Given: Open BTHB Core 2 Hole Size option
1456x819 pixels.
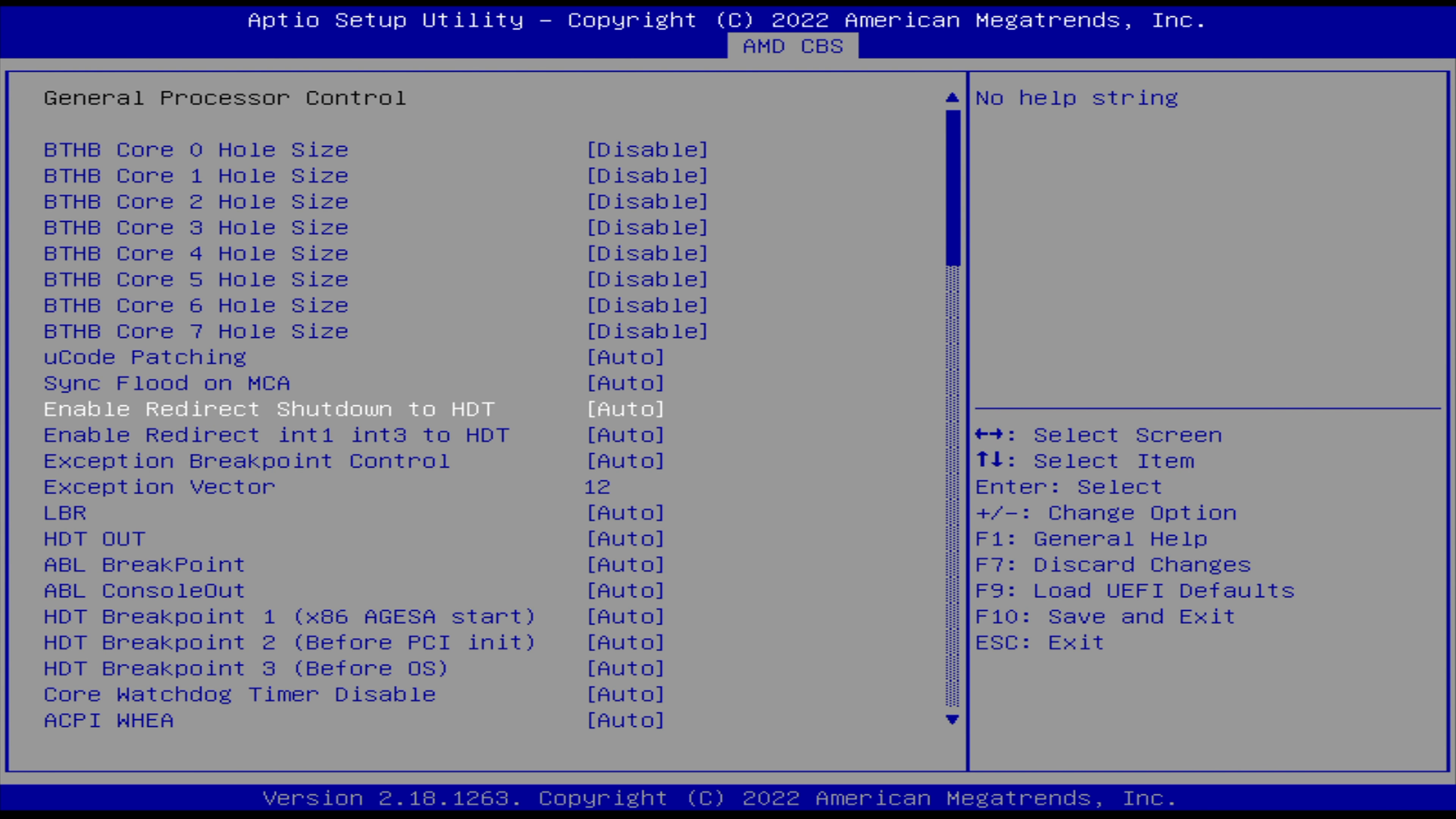Looking at the screenshot, I should point(647,202).
